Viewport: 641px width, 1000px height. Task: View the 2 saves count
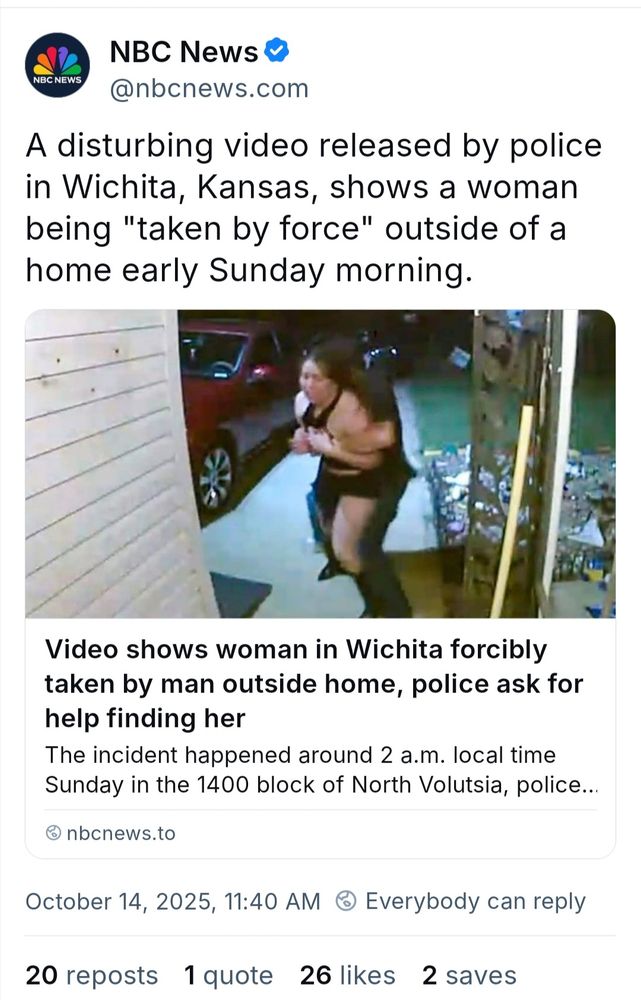(469, 975)
